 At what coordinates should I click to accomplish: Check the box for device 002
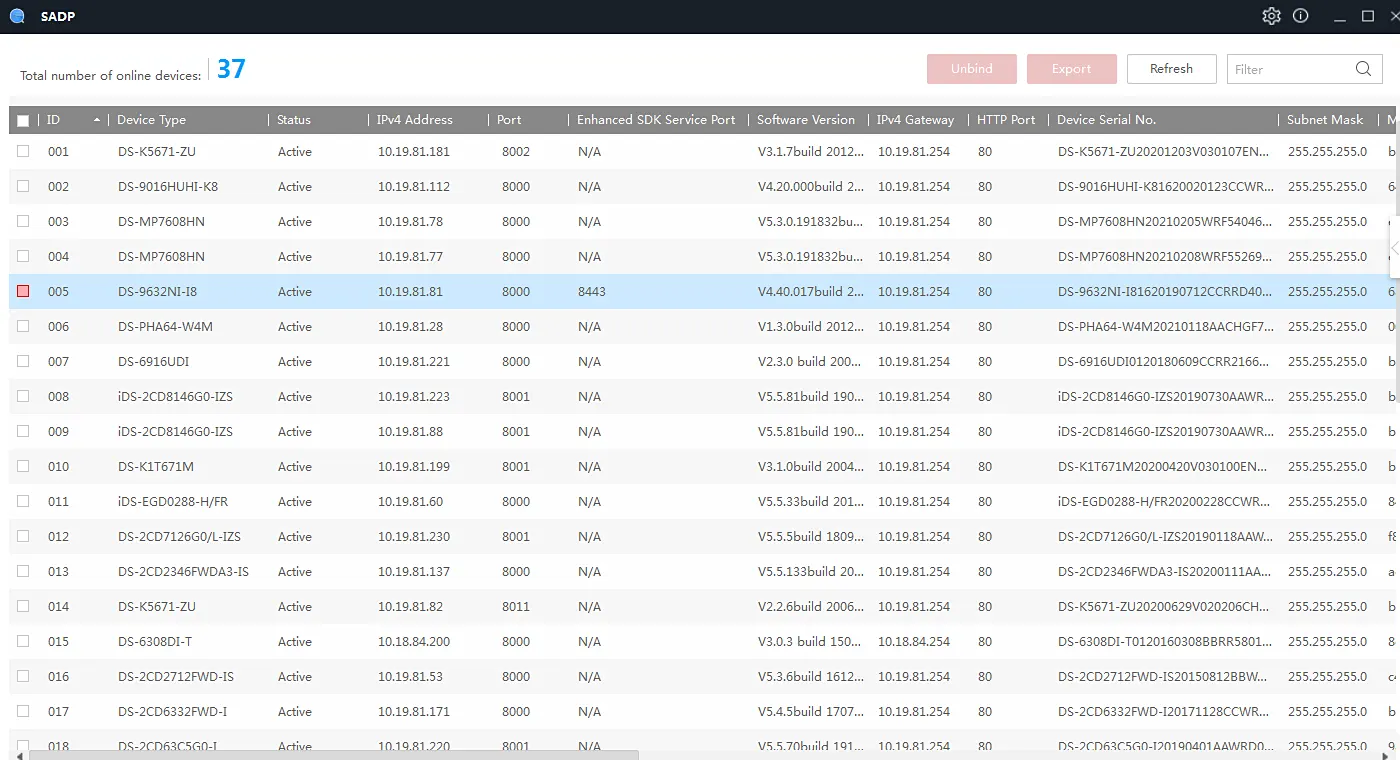coord(23,186)
